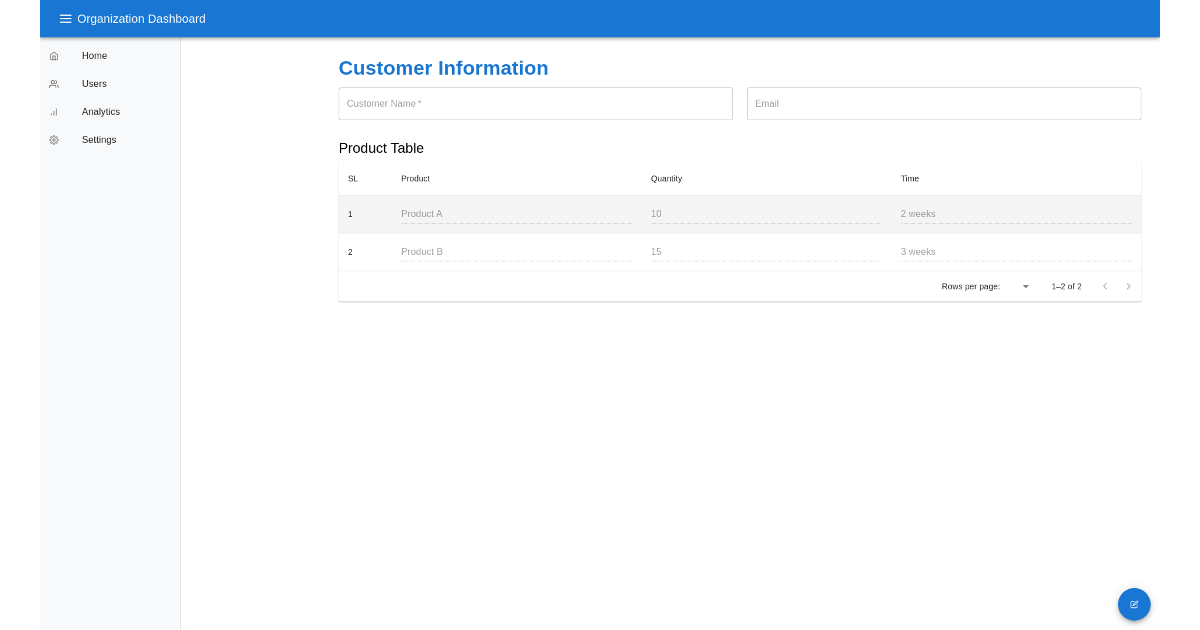This screenshot has width=1200, height=630.
Task: Navigate to Users in sidebar
Action: coord(94,84)
